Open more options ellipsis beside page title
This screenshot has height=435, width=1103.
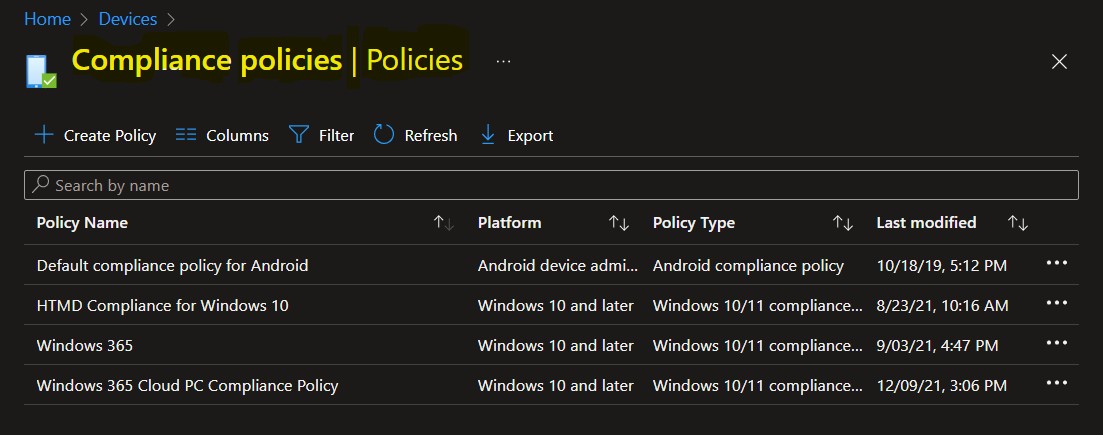[503, 61]
